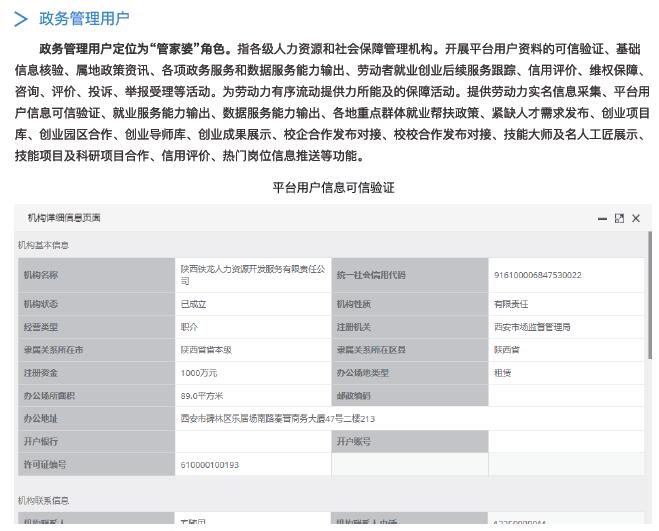Click the 机构联系信息 section header

click(43, 500)
